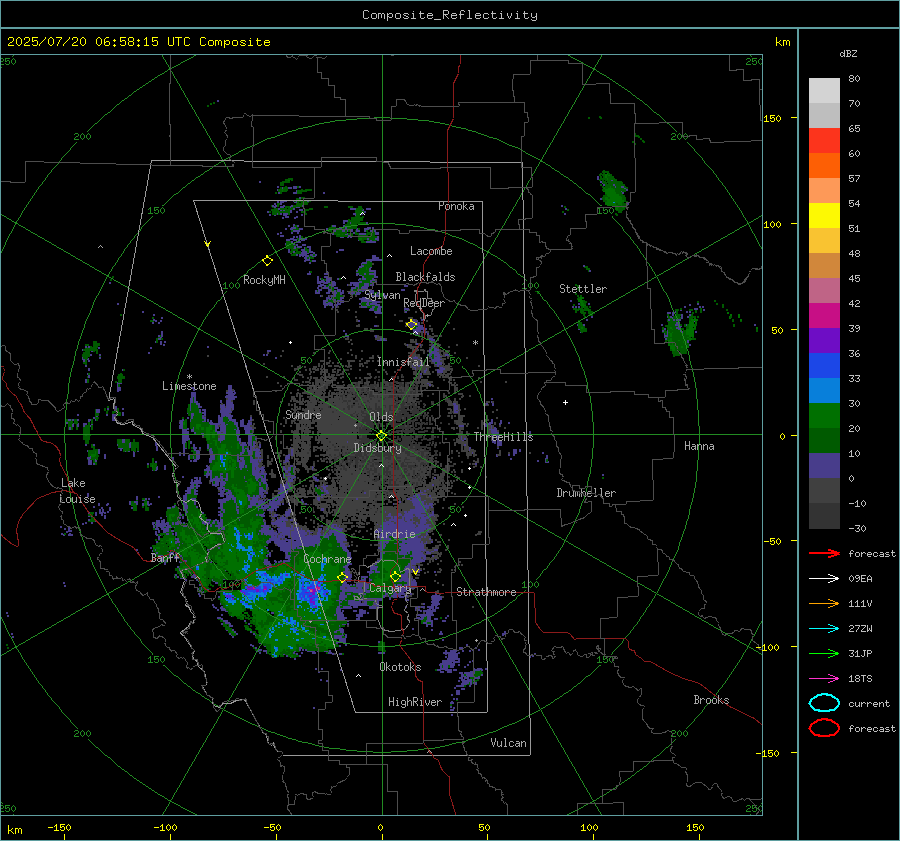Click the Vulcan label
The image size is (900, 841).
(508, 743)
